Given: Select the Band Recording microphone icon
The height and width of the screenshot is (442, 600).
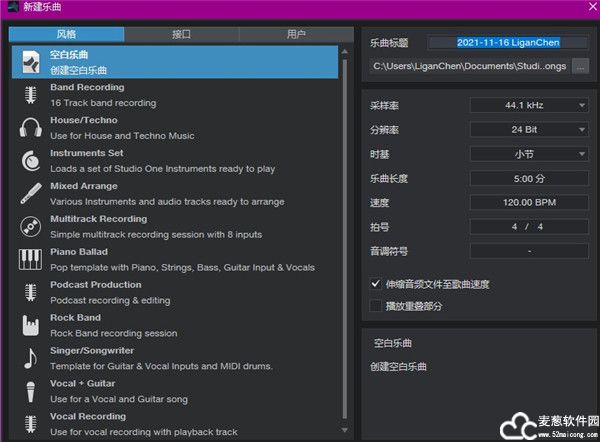Looking at the screenshot, I should point(30,95).
